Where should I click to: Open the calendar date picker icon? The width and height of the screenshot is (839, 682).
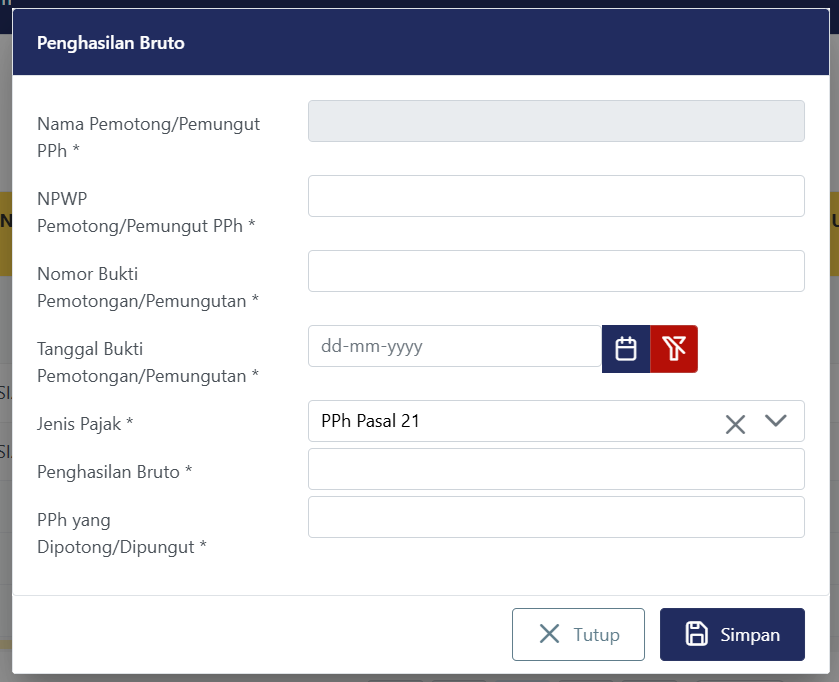[x=626, y=348]
